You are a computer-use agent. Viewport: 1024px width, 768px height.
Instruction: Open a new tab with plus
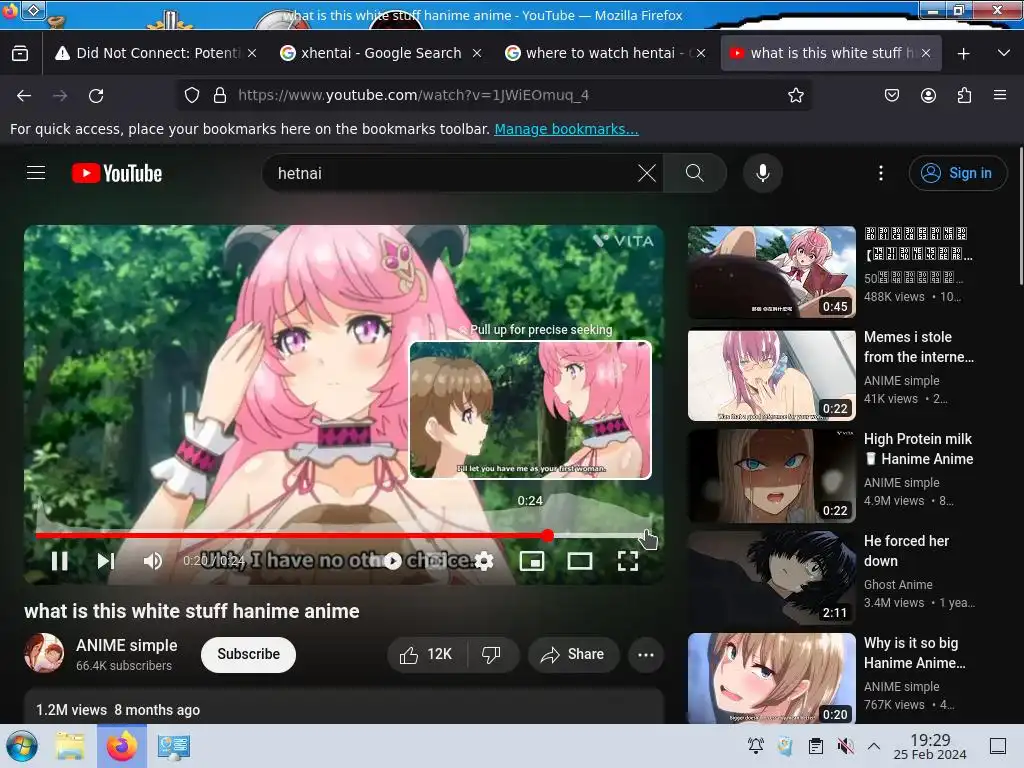pyautogui.click(x=963, y=54)
